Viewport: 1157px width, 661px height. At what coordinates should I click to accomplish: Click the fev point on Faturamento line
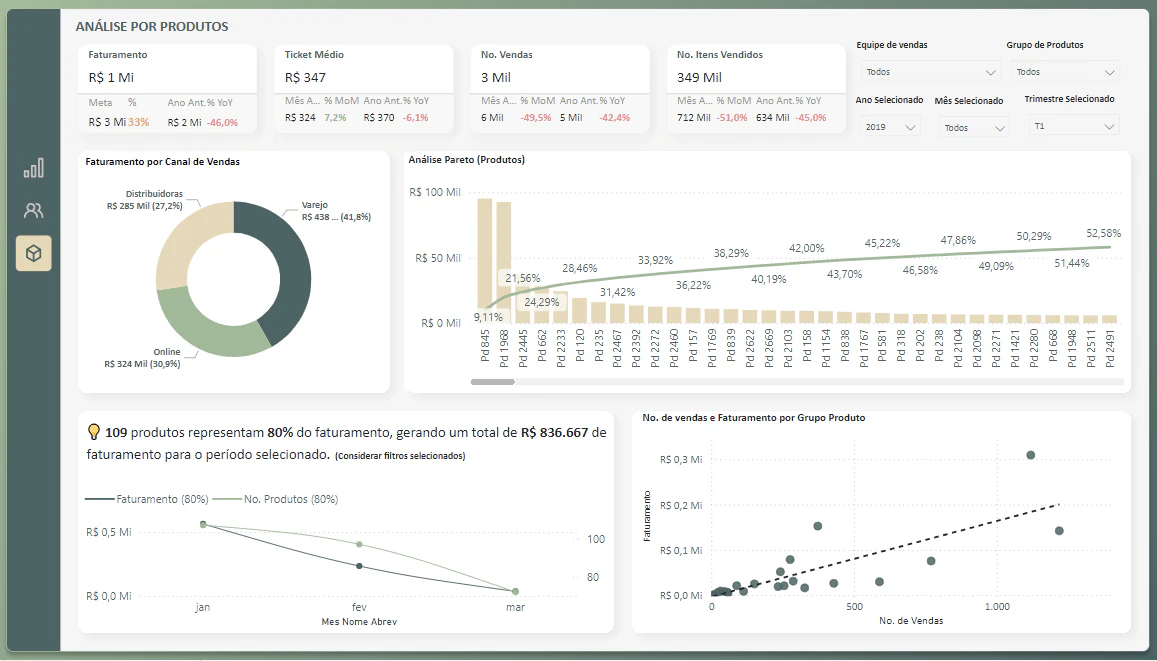click(359, 566)
